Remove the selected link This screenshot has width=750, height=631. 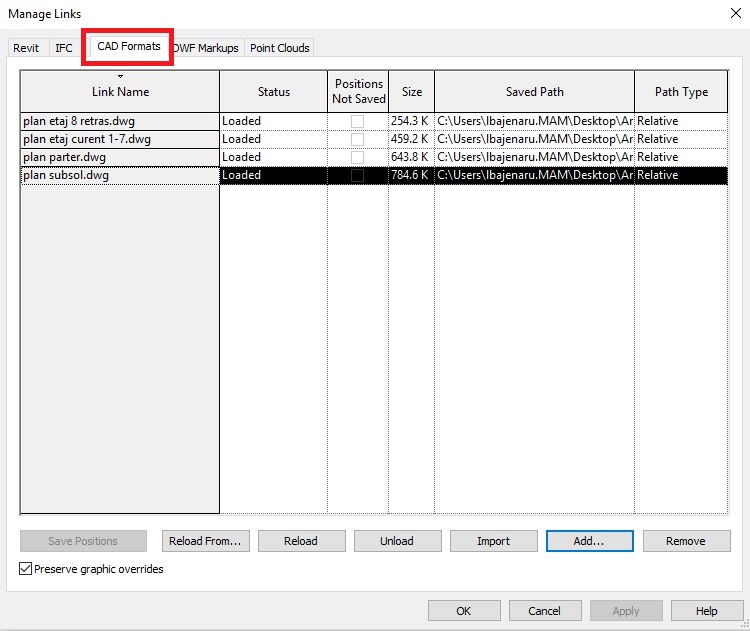point(686,541)
